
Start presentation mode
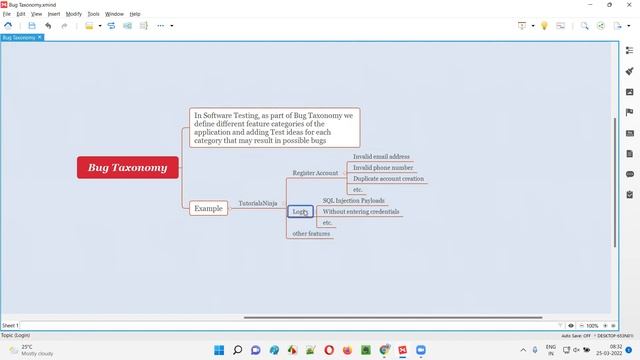tap(522, 26)
